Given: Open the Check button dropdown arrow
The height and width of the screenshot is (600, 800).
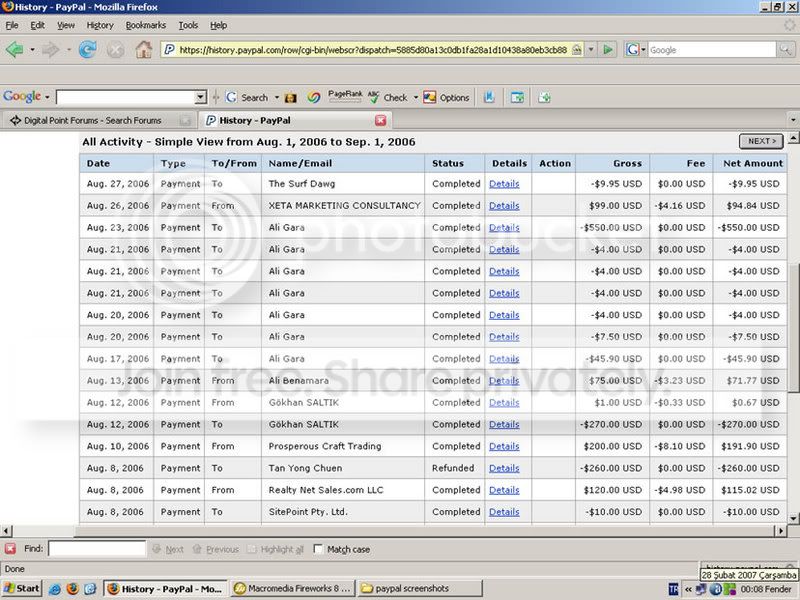Looking at the screenshot, I should coord(416,97).
